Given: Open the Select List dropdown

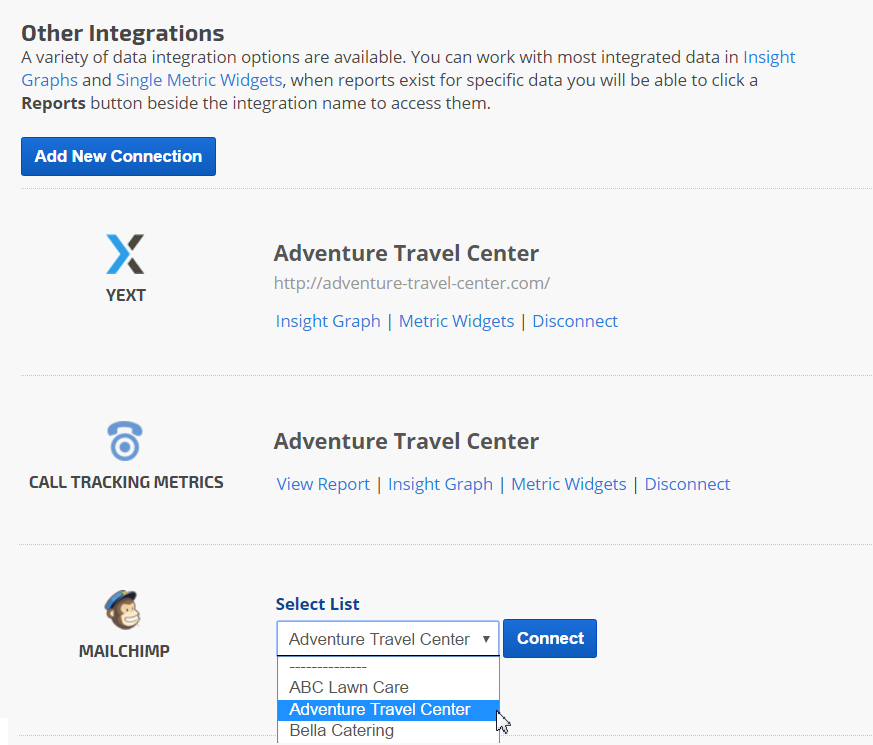Looking at the screenshot, I should click(x=387, y=639).
